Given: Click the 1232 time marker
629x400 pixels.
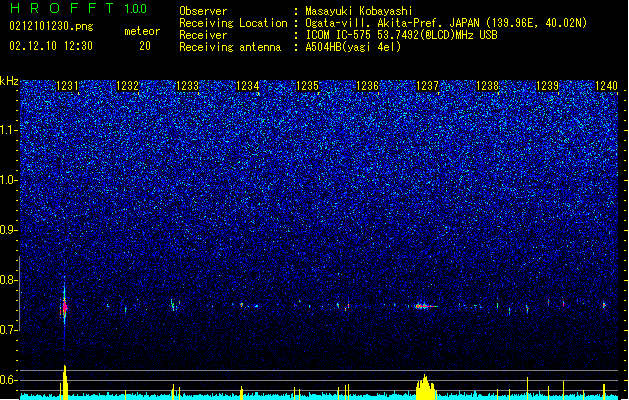Looking at the screenshot, I should coord(127,86).
